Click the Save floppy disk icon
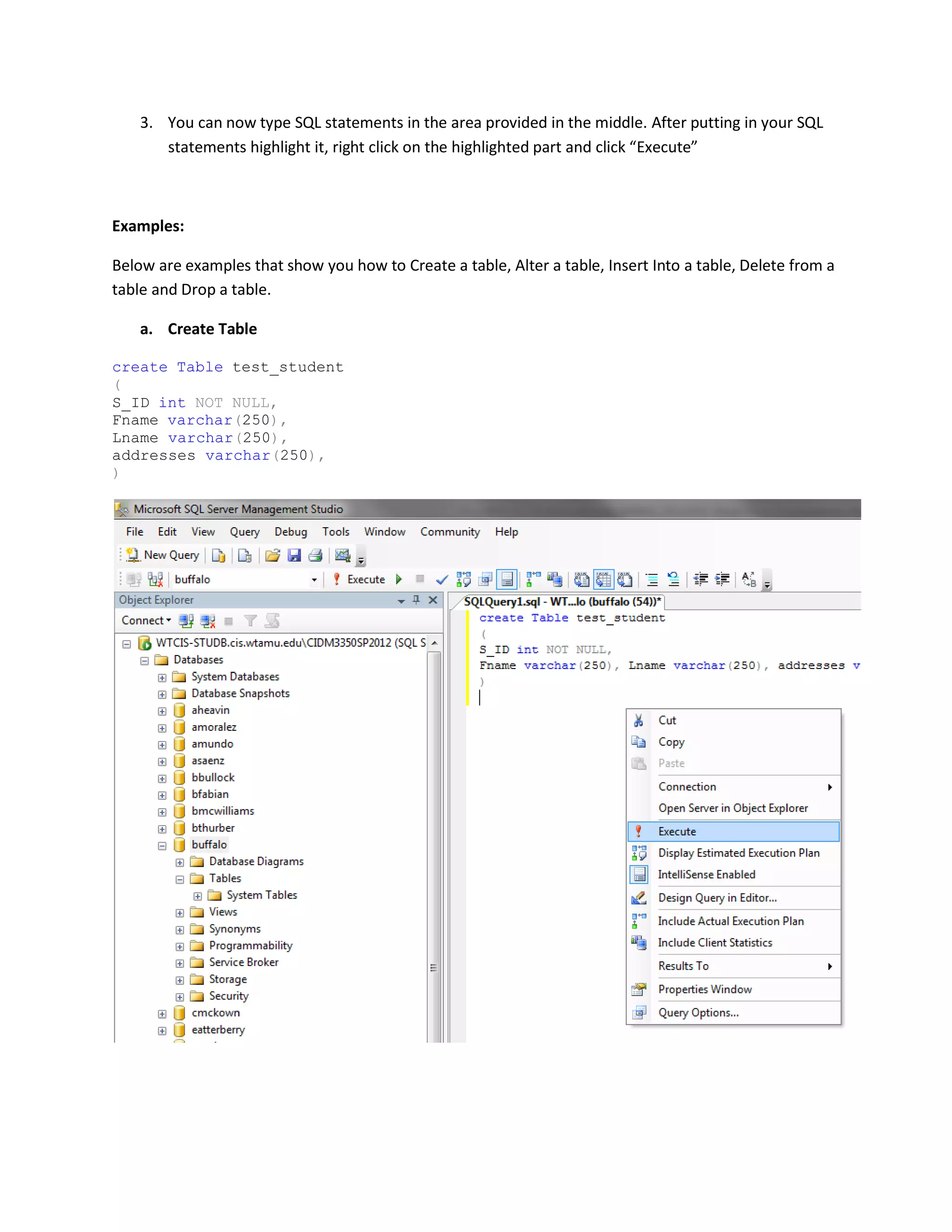Image resolution: width=952 pixels, height=1232 pixels. pos(294,556)
